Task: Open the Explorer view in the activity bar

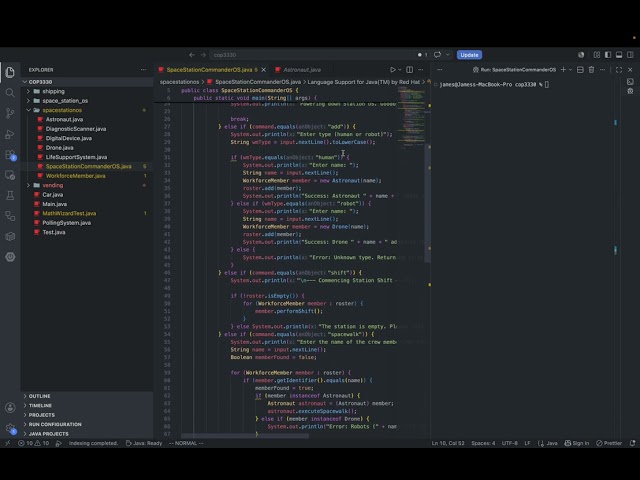Action: coord(10,72)
